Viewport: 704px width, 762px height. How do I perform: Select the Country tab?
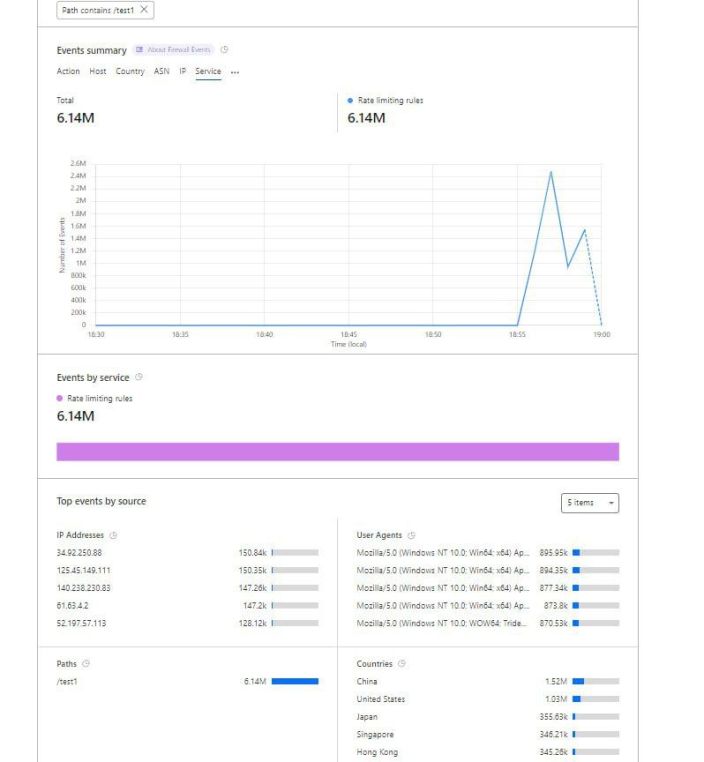(x=130, y=71)
